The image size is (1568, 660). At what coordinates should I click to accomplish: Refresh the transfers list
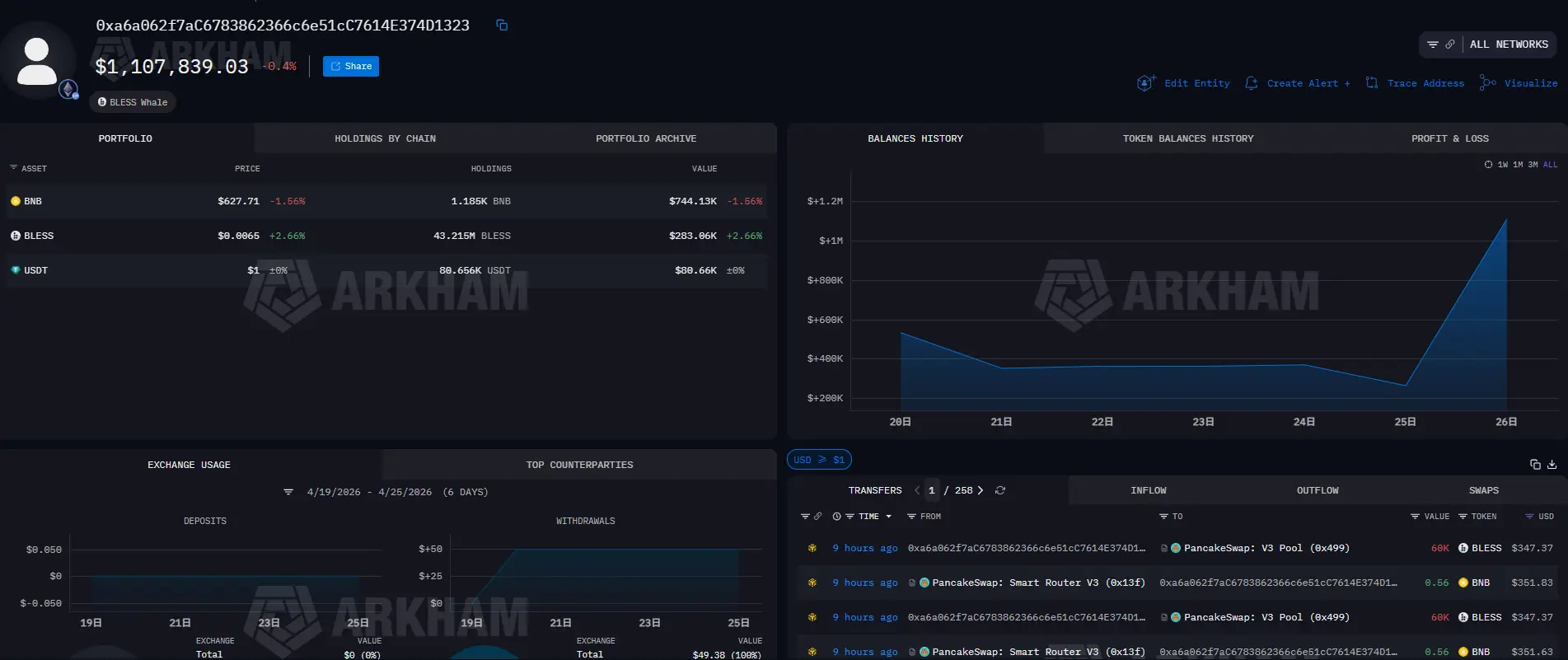coord(1000,490)
